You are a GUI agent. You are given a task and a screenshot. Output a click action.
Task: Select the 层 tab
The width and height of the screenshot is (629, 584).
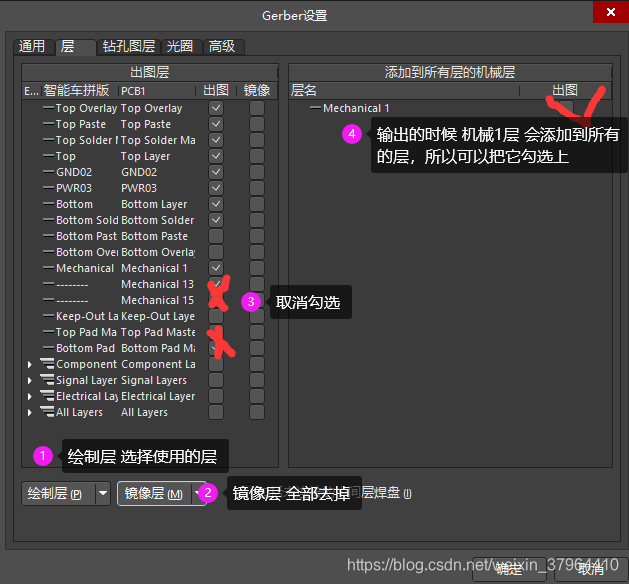[x=75, y=47]
